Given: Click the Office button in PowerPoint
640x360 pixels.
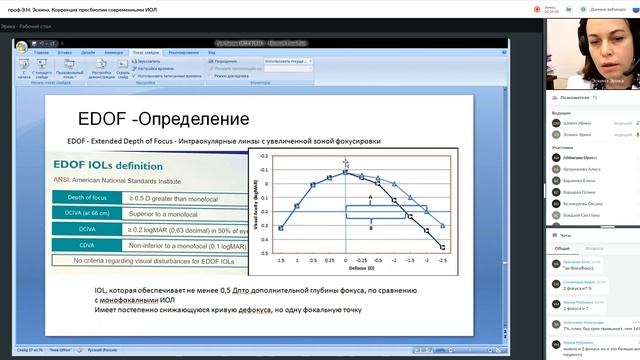Looking at the screenshot, I should click(x=22, y=47).
